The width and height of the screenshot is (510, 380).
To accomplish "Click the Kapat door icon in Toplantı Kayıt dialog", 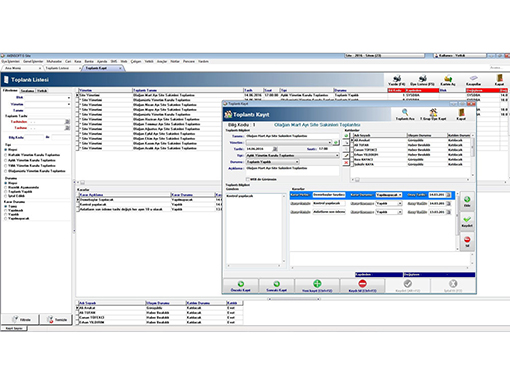I will pos(461,112).
